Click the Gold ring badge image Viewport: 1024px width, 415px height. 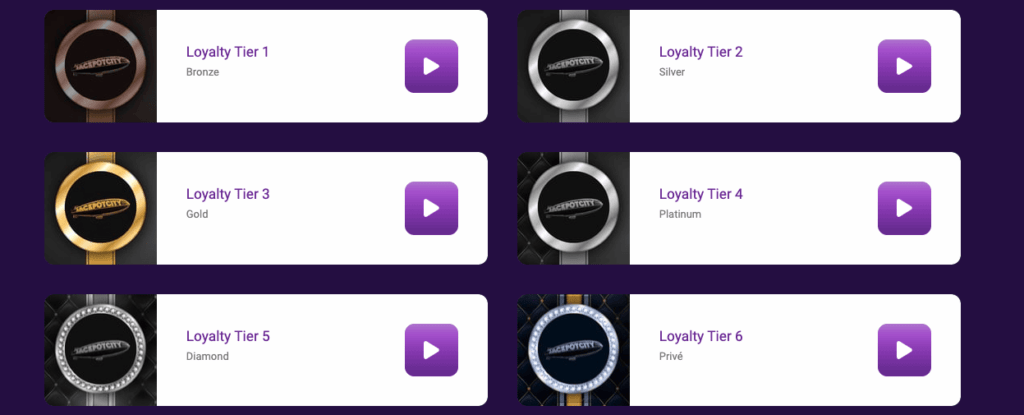(101, 208)
